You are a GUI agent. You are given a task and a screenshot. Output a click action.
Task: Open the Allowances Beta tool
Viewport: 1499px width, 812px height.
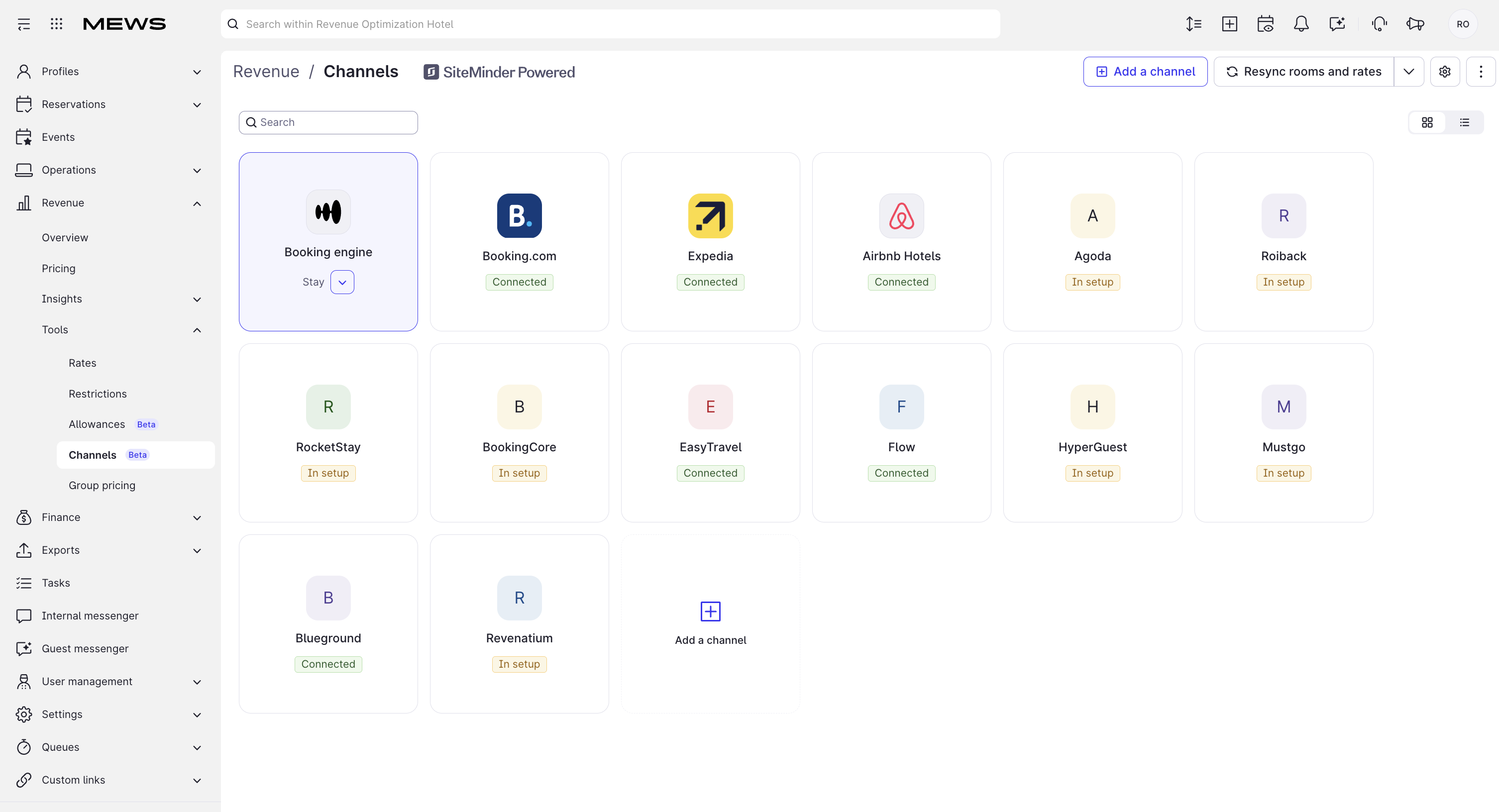(112, 424)
